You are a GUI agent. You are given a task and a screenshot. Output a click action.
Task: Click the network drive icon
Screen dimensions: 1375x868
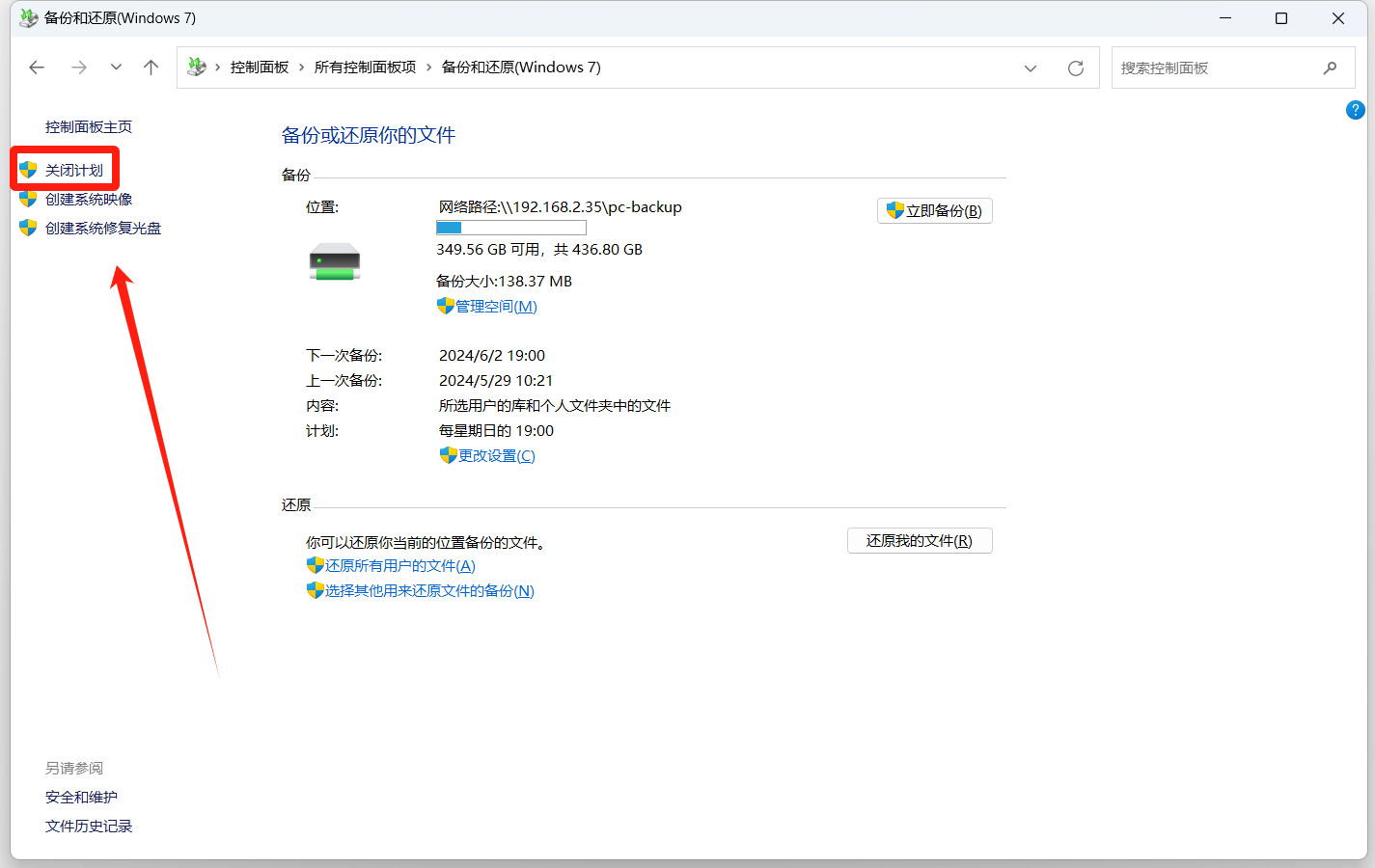coord(335,261)
